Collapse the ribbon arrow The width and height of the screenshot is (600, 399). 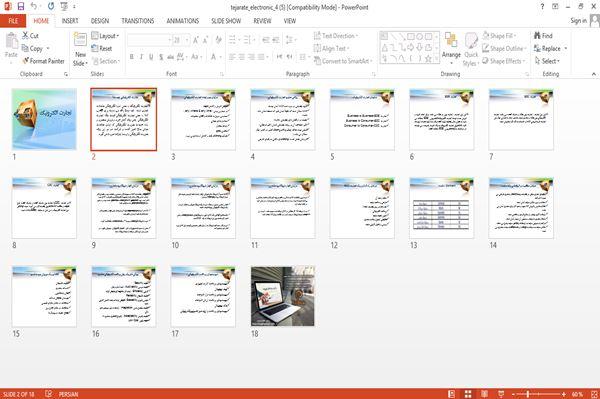[x=594, y=74]
